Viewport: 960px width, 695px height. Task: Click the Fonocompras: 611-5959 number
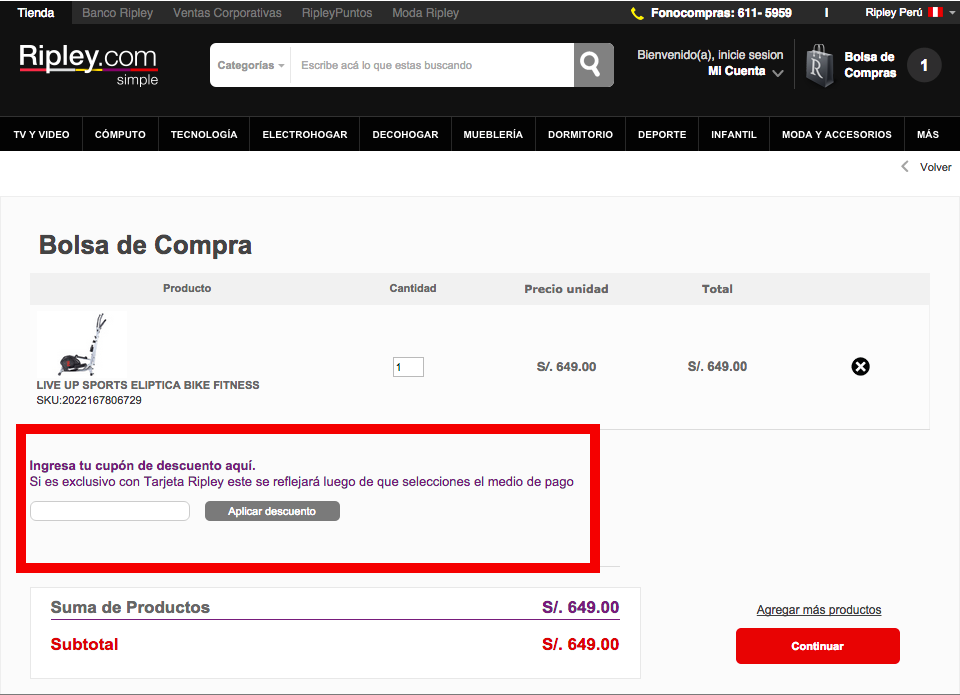721,13
